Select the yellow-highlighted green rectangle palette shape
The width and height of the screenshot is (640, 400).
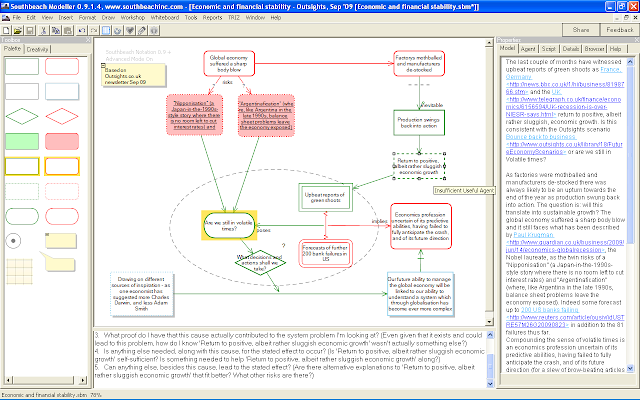click(22, 167)
